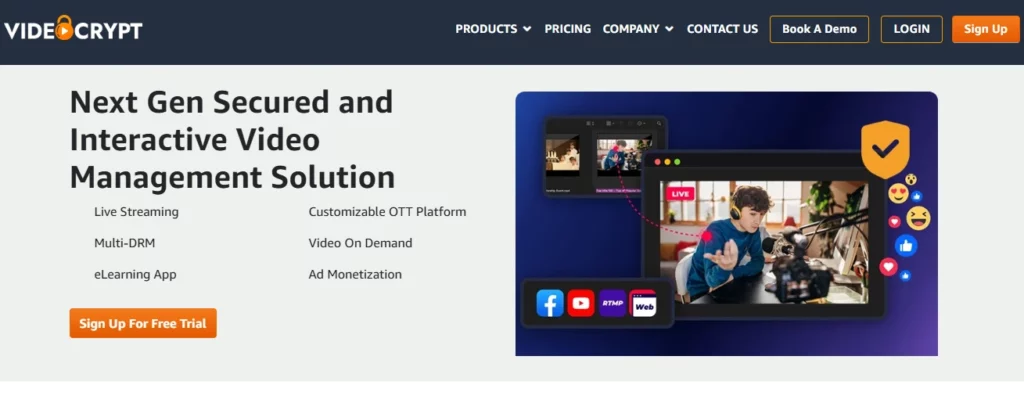Click the VideoCrypt logo

coord(73,29)
